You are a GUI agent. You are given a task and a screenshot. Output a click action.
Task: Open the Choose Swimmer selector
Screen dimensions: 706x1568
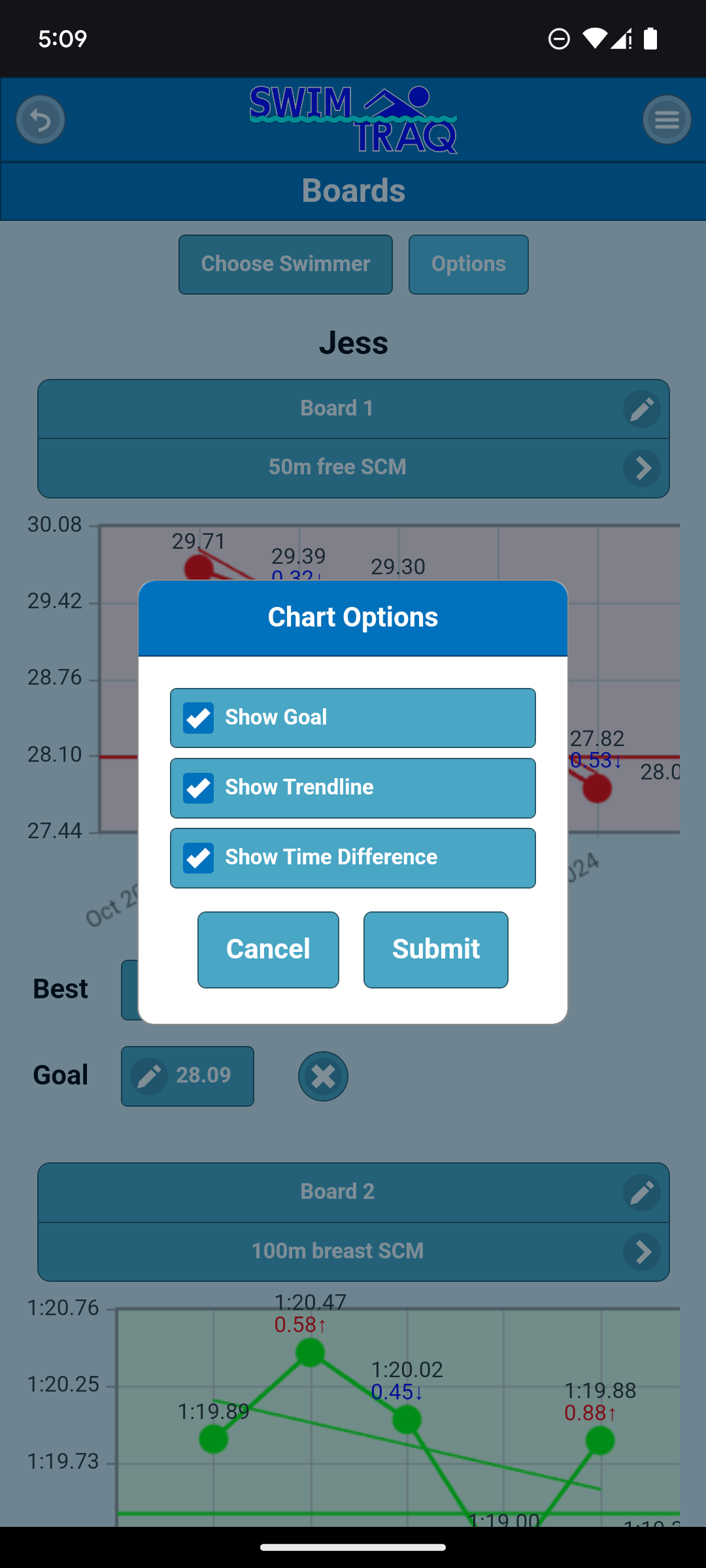[286, 265]
